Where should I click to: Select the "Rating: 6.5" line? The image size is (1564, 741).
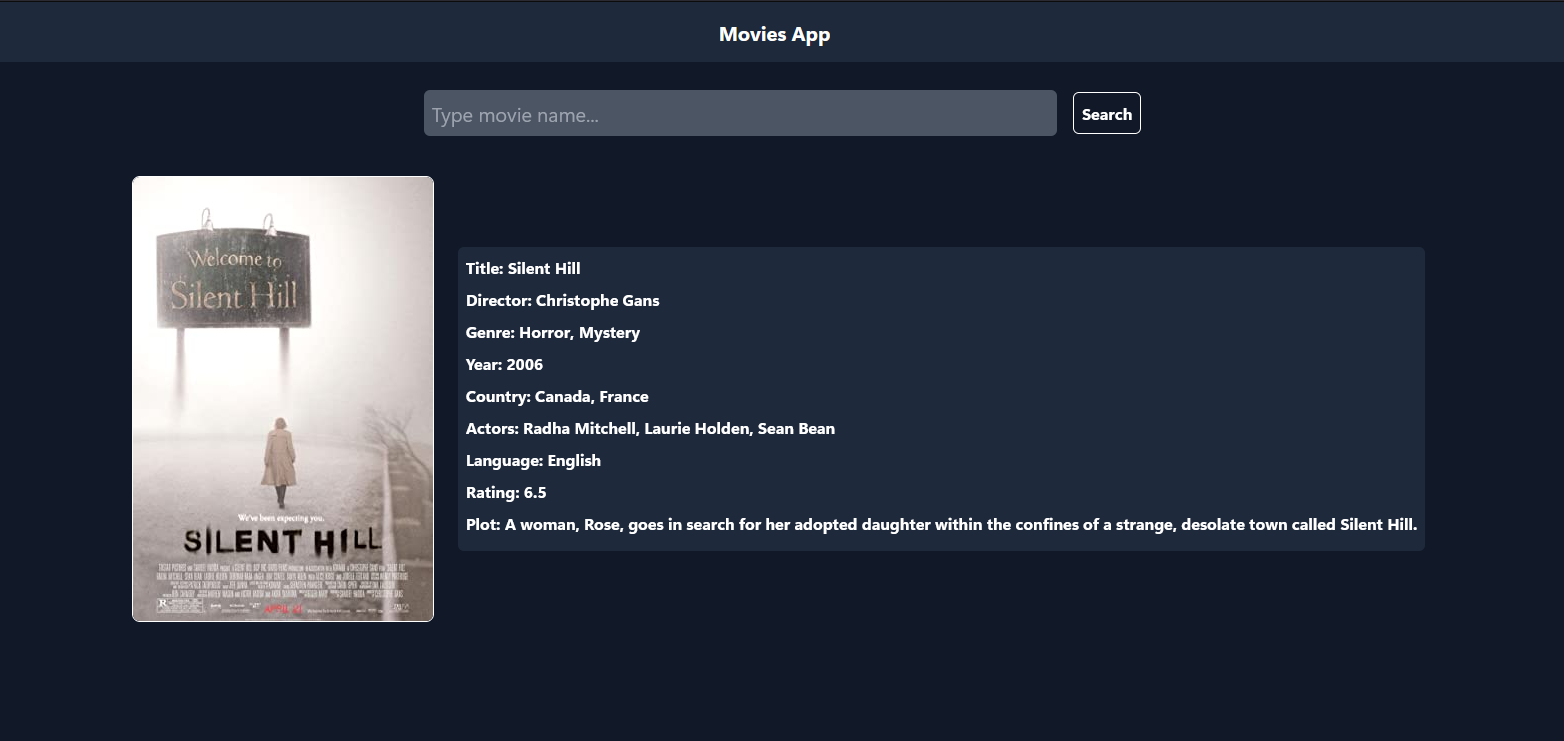click(506, 492)
